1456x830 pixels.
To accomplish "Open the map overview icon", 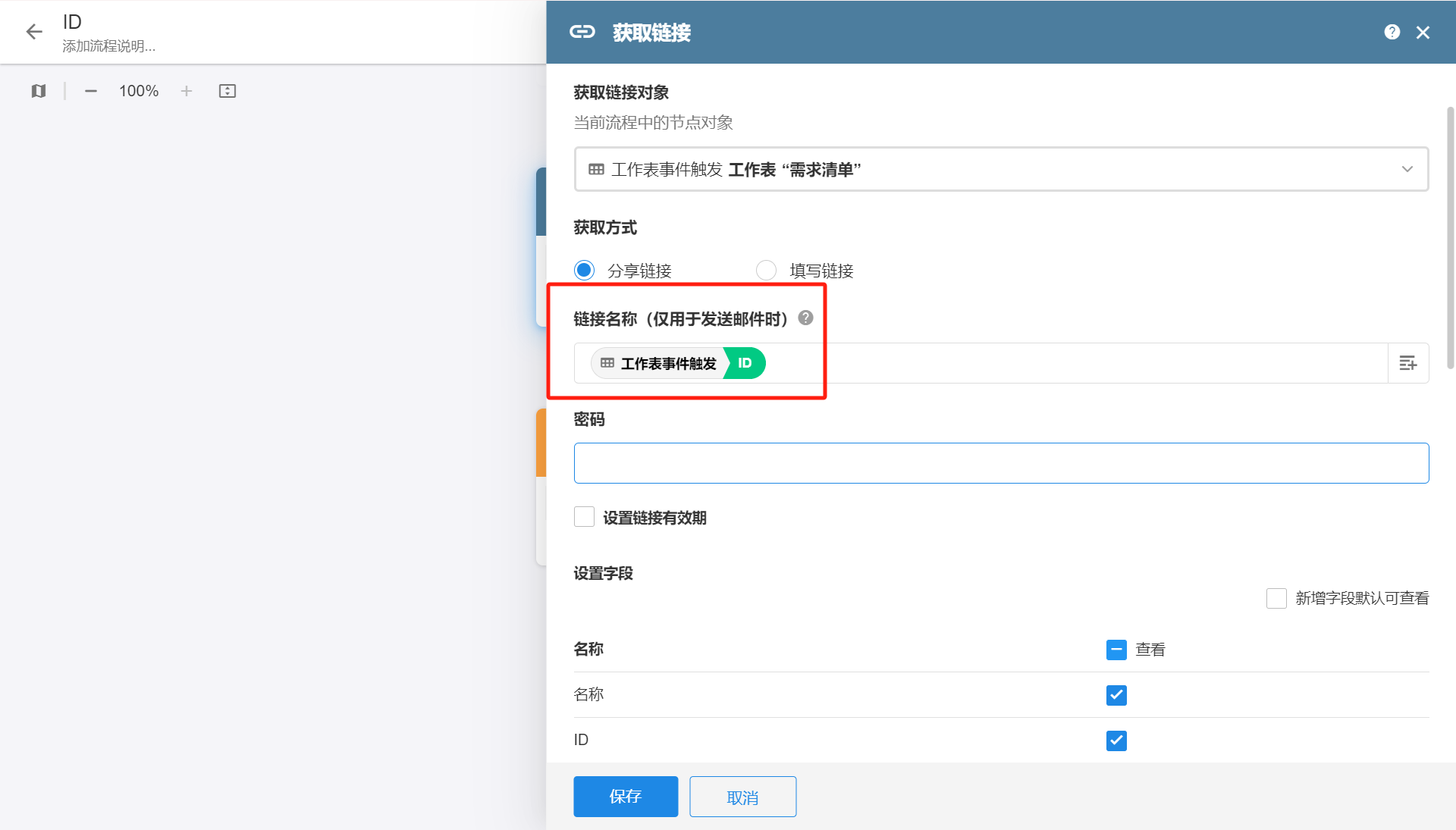I will [x=39, y=91].
